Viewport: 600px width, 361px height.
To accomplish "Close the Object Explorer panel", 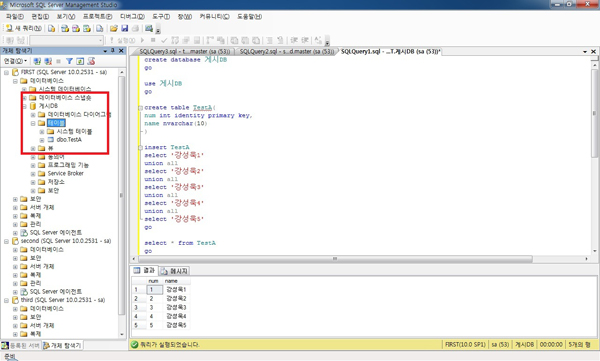I will pos(121,51).
